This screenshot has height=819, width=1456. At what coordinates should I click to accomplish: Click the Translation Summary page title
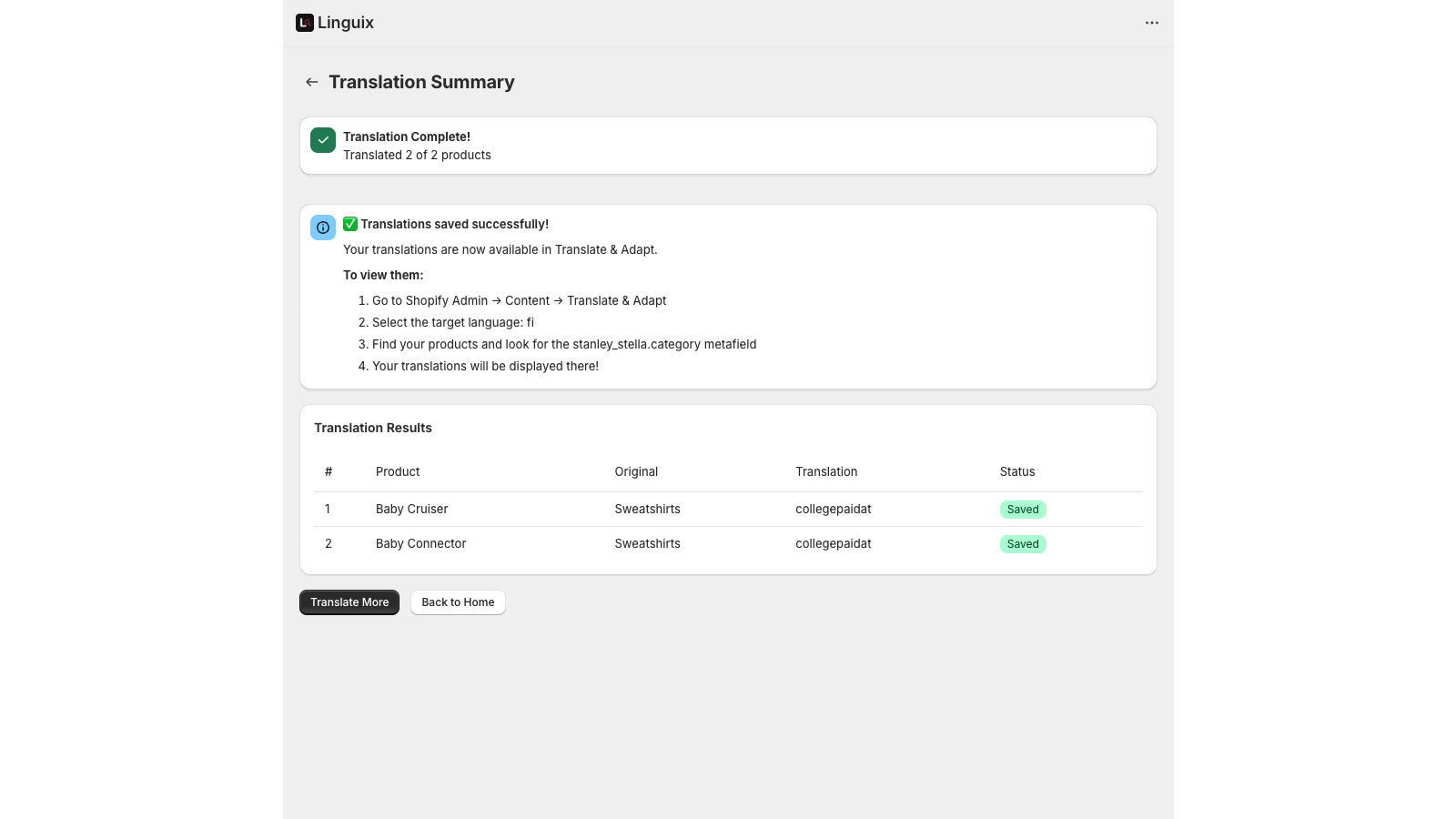point(421,82)
